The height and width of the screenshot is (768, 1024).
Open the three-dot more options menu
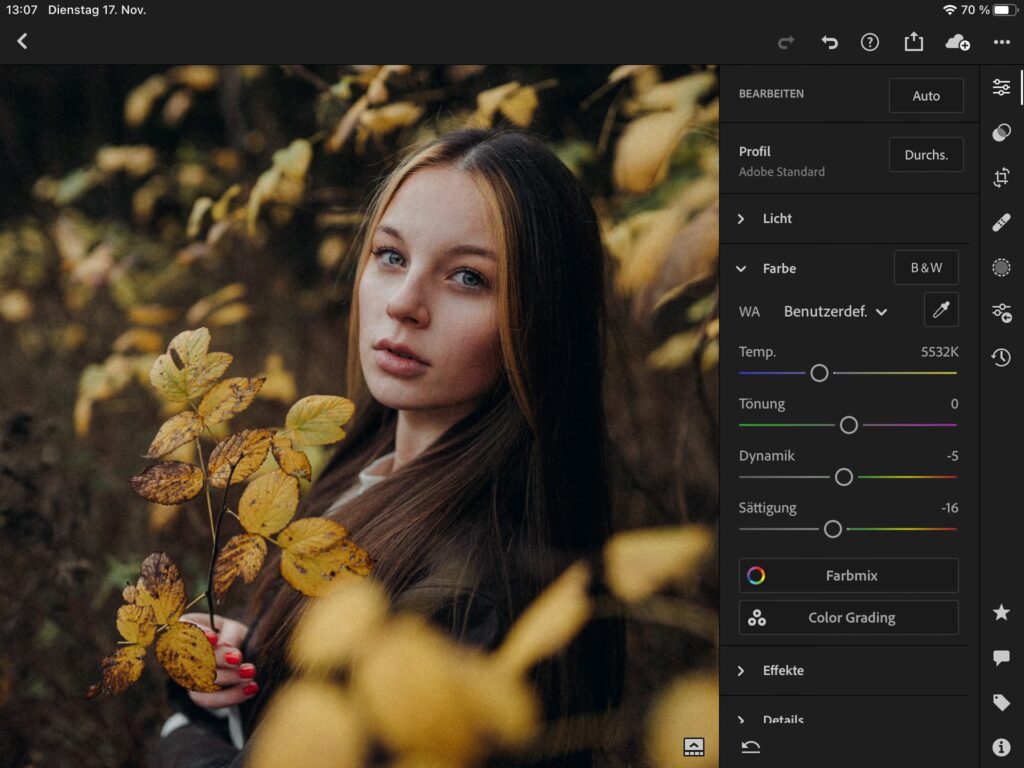1001,41
